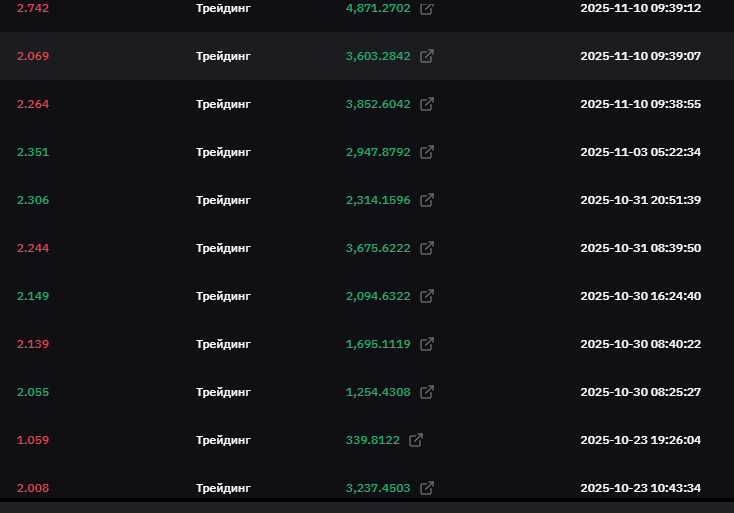
Task: Click external link icon beside 339.8122
Action: click(416, 440)
